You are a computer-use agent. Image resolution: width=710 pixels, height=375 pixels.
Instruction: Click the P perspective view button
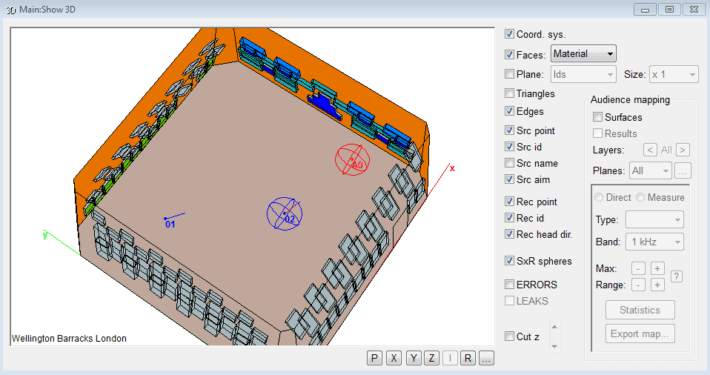(374, 358)
